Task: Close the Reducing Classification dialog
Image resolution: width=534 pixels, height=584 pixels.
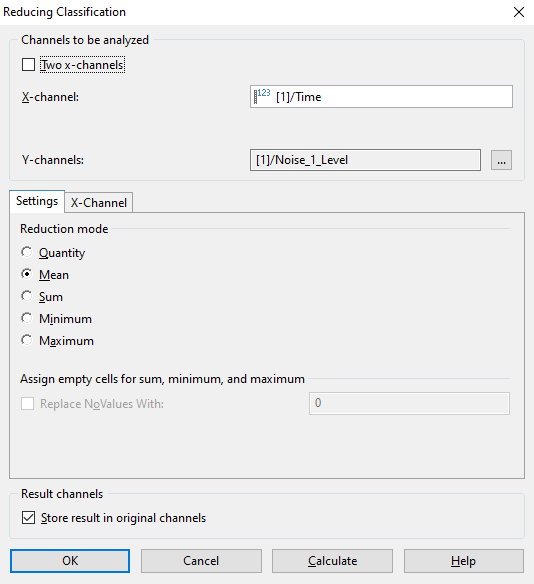Action: tap(519, 12)
